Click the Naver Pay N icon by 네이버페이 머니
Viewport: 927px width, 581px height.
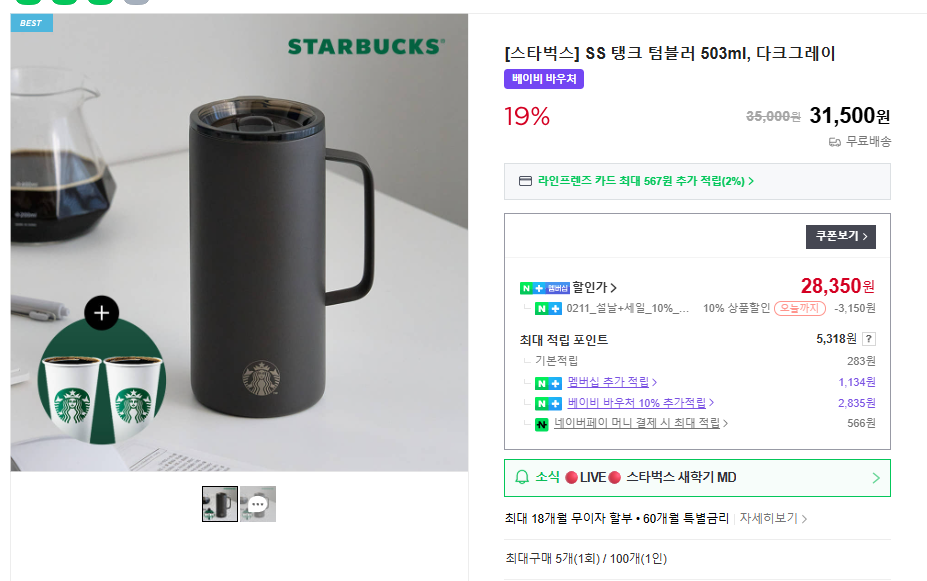[541, 424]
